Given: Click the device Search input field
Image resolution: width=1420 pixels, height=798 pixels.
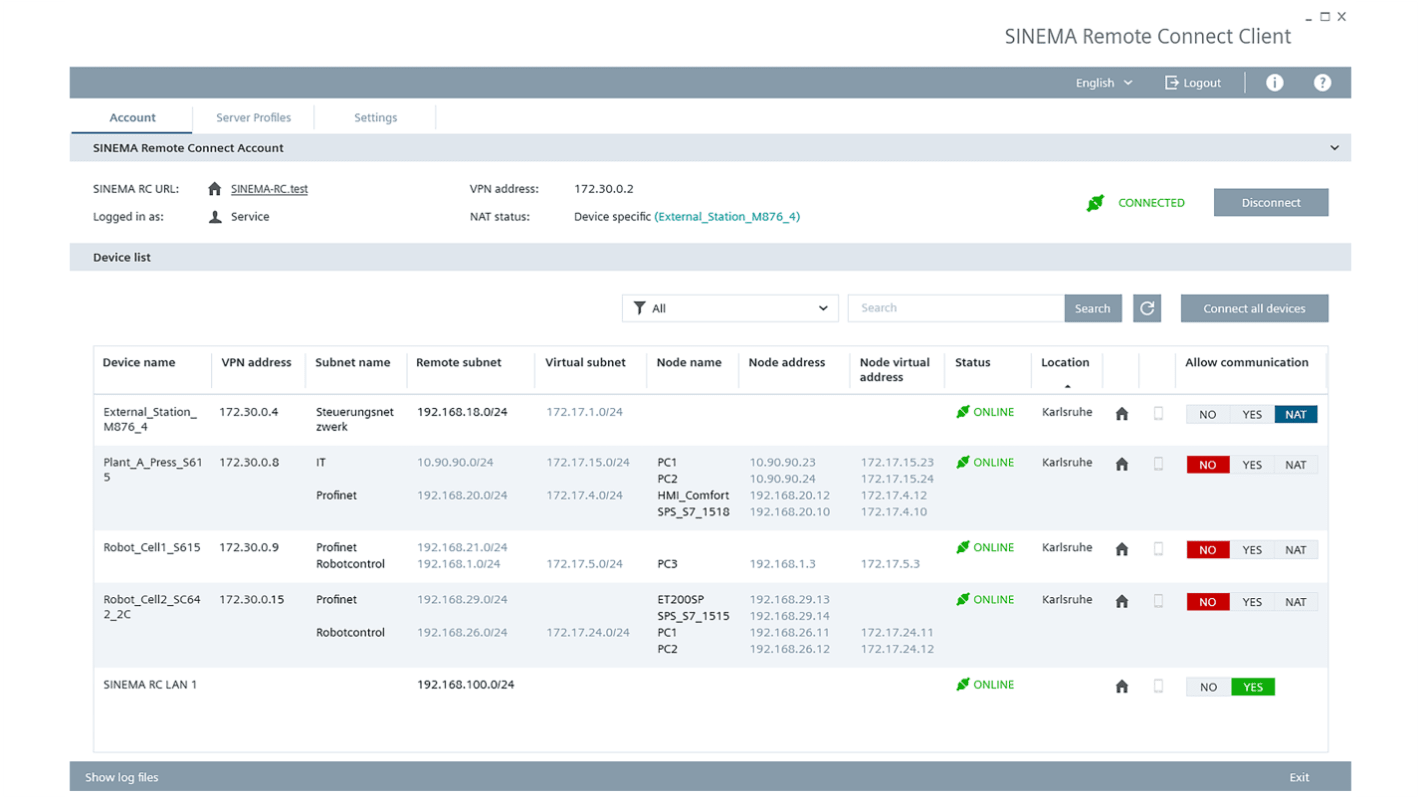Looking at the screenshot, I should 956,308.
